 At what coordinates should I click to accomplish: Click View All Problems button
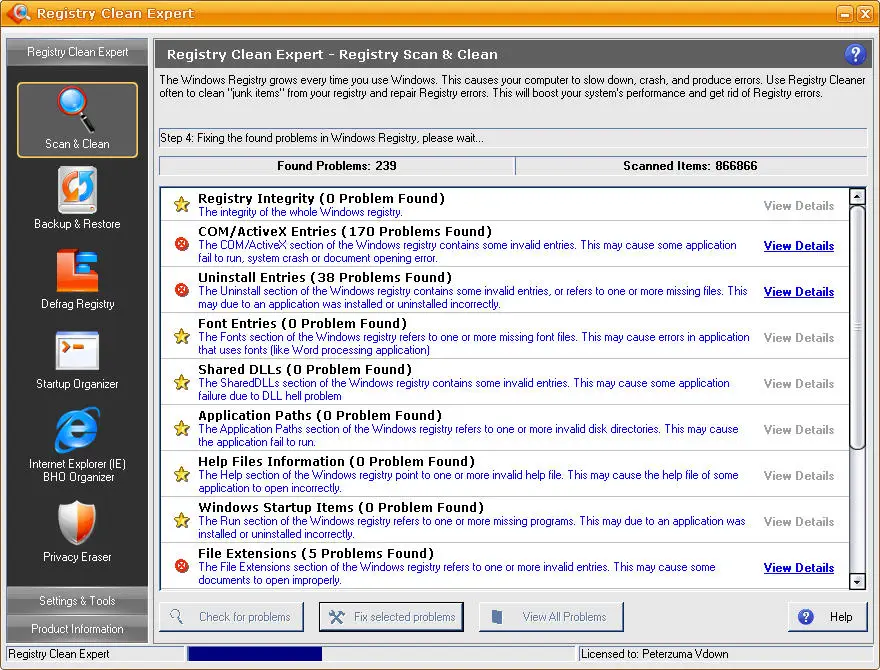tap(551, 617)
